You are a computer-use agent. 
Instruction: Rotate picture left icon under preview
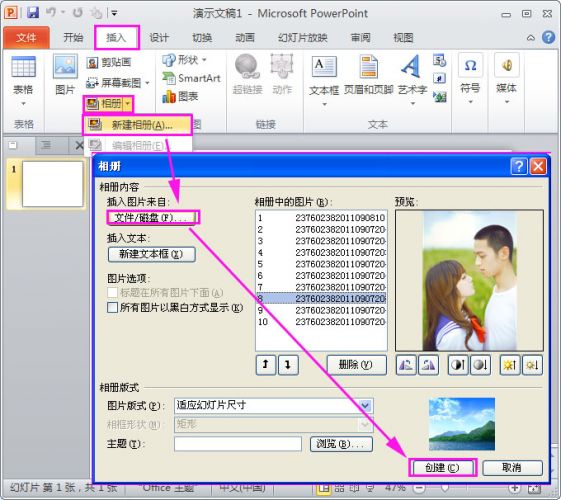(406, 365)
